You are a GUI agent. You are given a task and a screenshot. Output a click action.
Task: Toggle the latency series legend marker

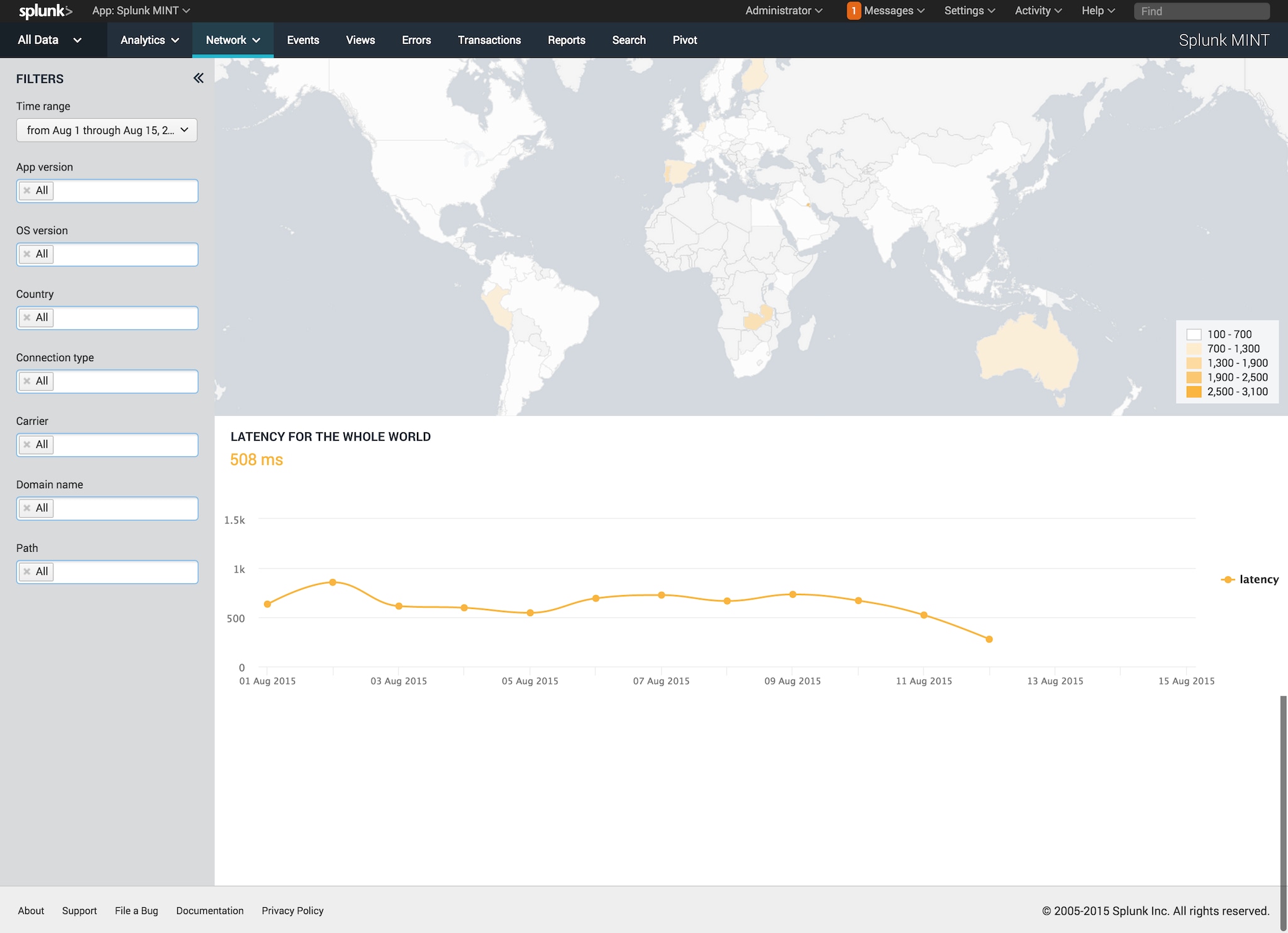(1228, 579)
